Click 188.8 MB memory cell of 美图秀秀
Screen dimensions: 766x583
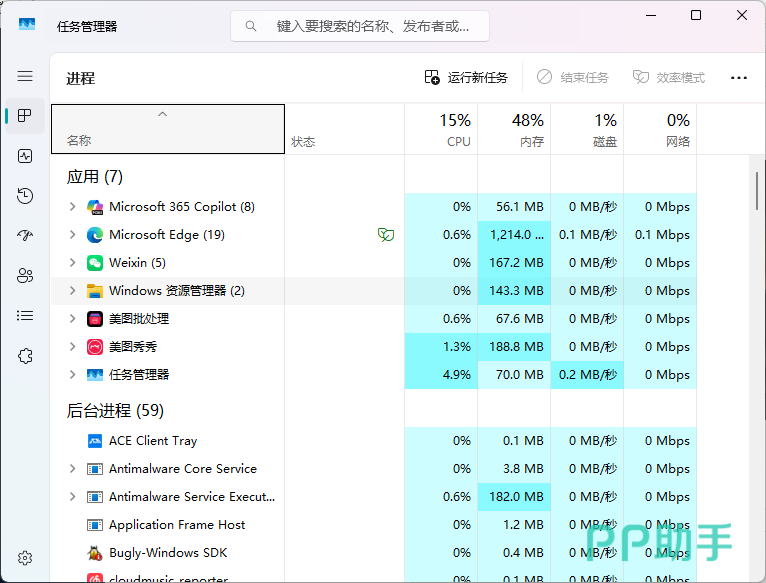click(x=514, y=347)
